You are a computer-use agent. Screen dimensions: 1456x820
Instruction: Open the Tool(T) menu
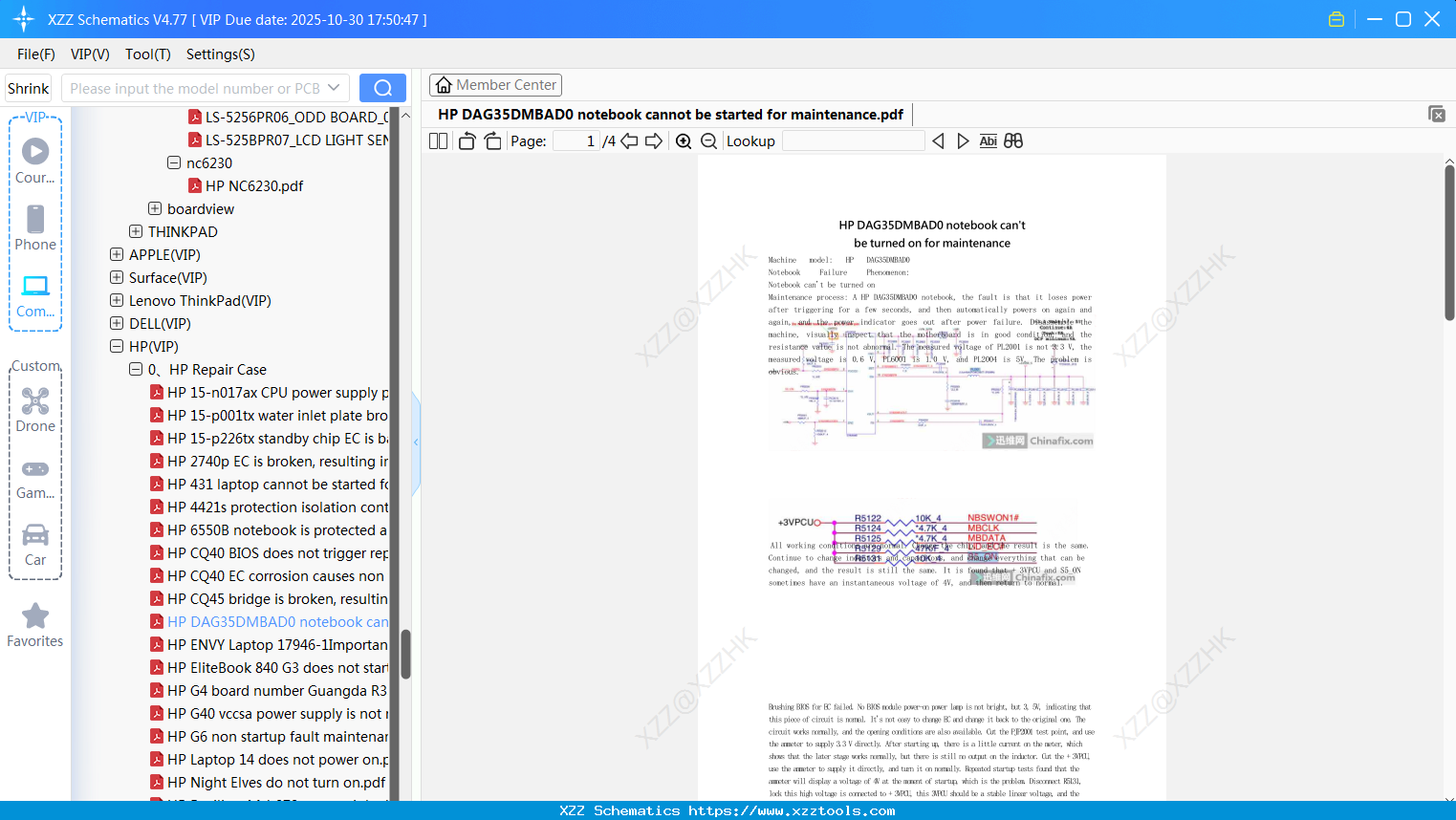(148, 54)
